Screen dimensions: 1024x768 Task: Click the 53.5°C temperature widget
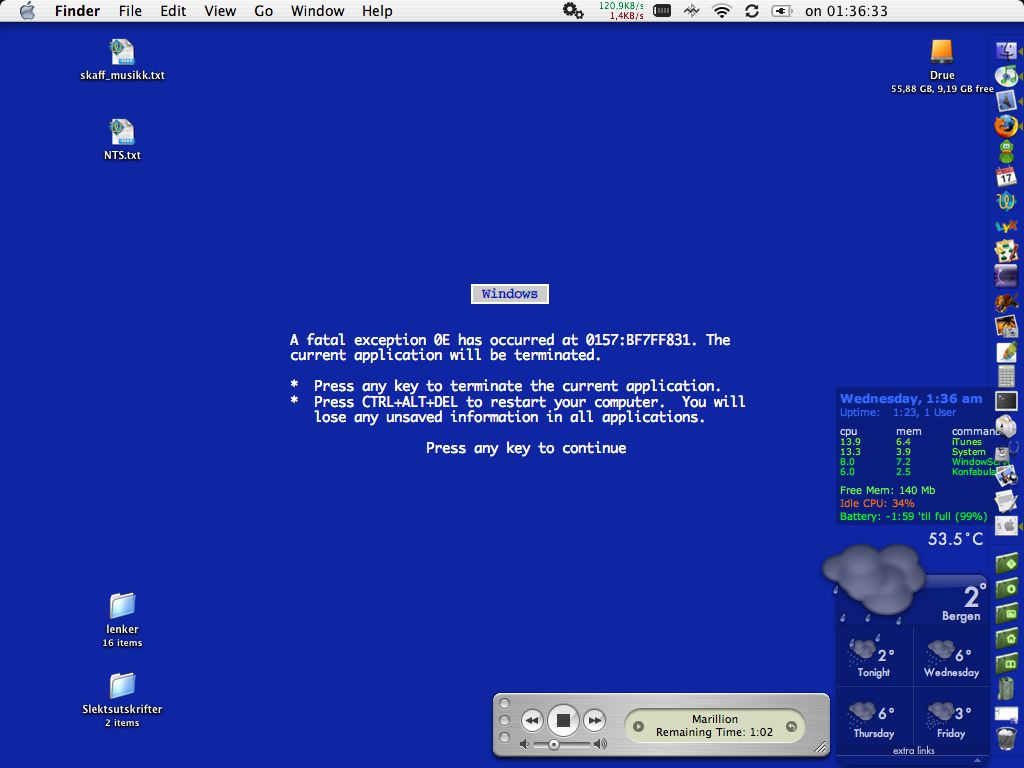[955, 539]
